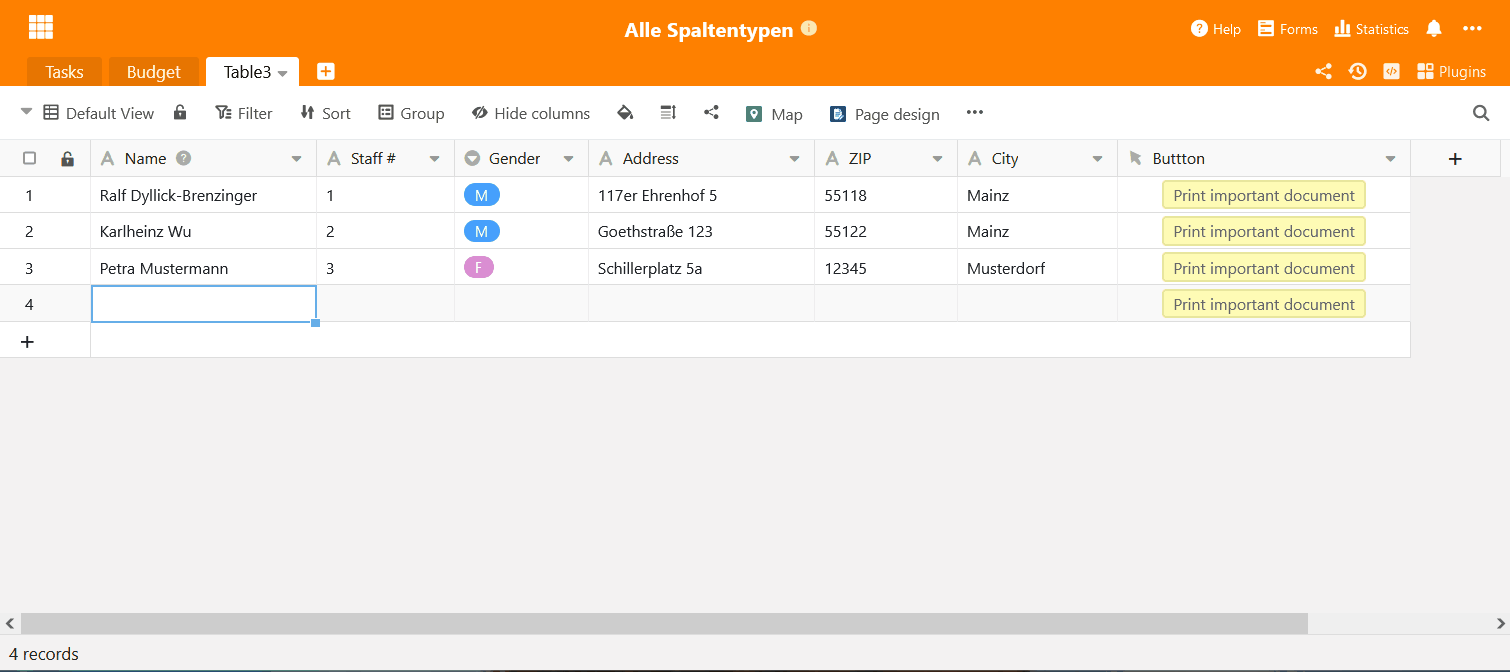Open the Statistics link in header

pyautogui.click(x=1371, y=29)
